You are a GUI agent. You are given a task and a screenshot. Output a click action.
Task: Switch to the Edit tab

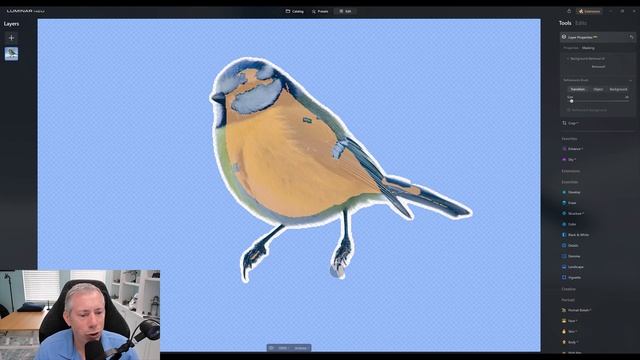(345, 11)
